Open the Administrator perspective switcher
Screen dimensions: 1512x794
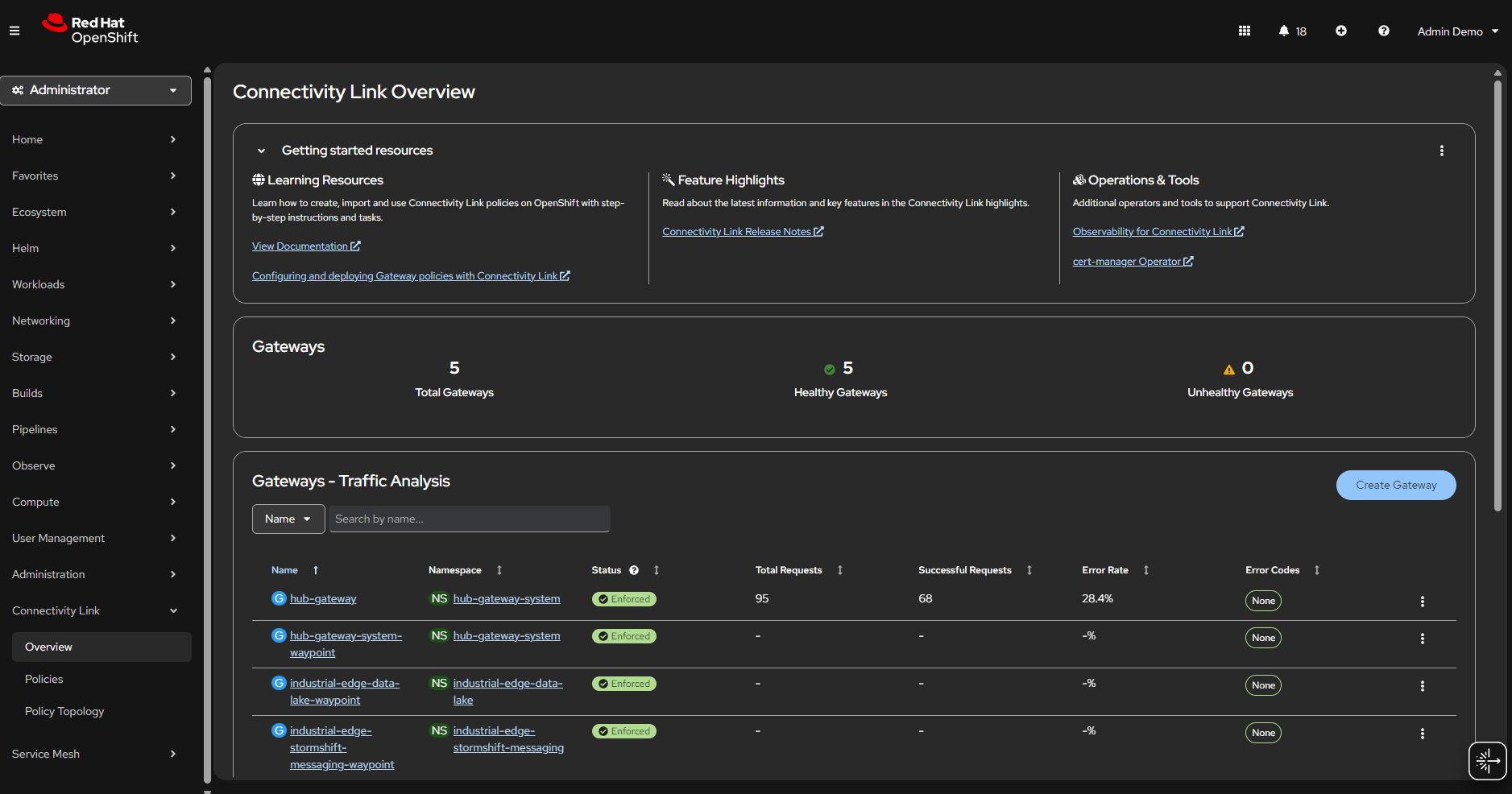coord(96,90)
